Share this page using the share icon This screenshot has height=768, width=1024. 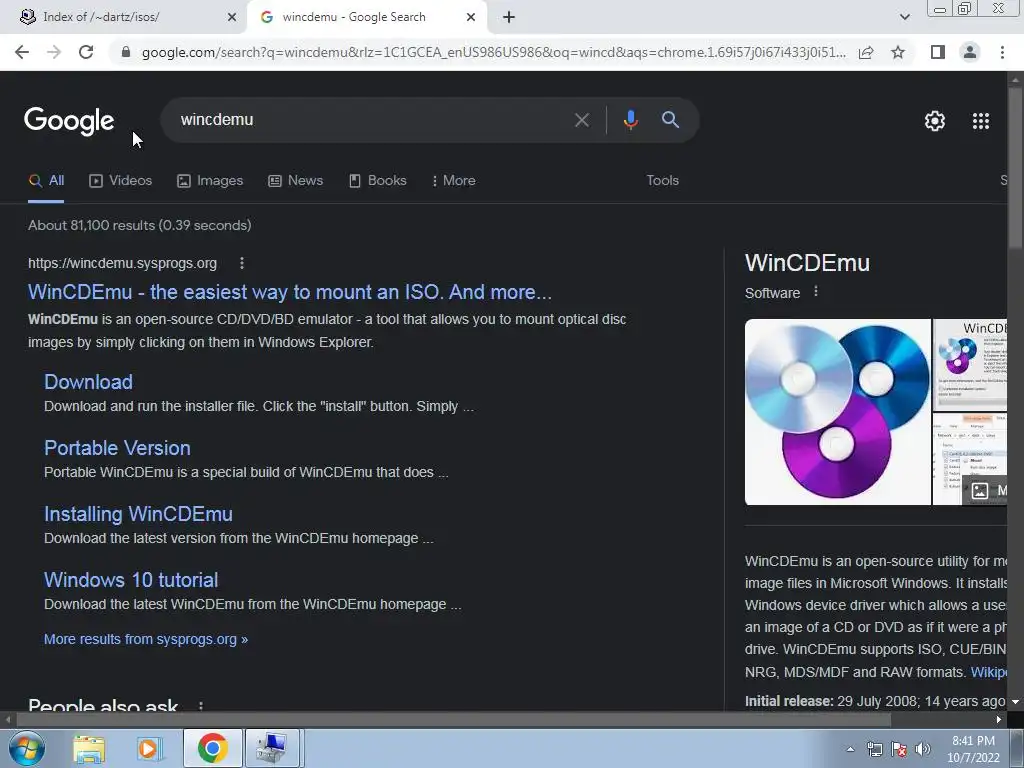click(x=866, y=52)
